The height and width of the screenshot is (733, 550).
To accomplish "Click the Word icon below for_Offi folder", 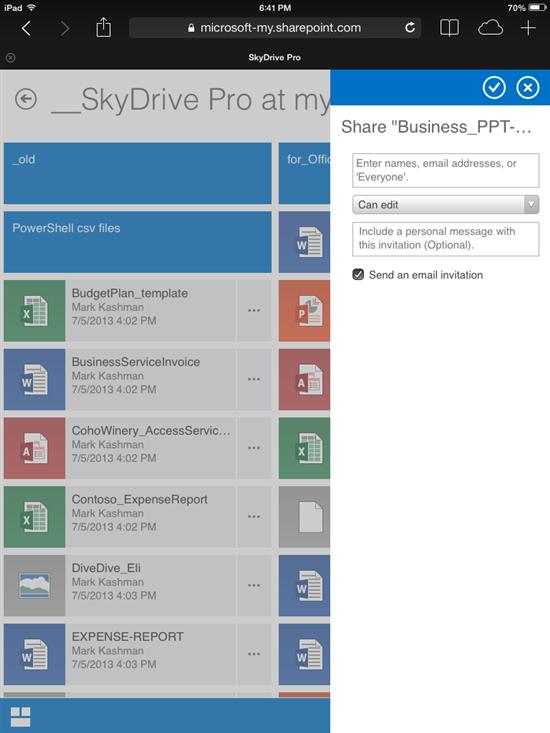I will click(304, 242).
